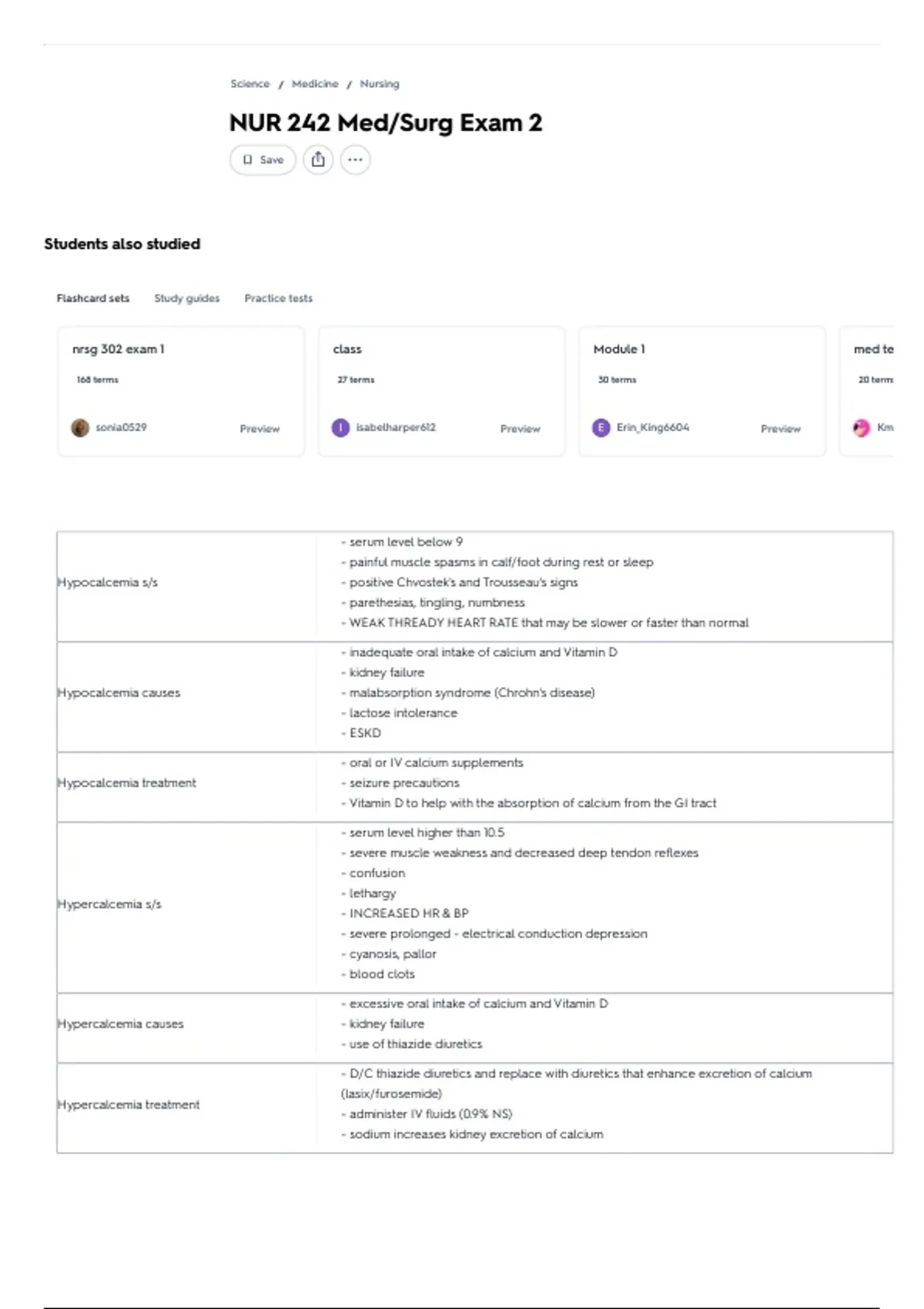This screenshot has height=1309, width=924.
Task: Click the share icon button
Action: (x=318, y=160)
